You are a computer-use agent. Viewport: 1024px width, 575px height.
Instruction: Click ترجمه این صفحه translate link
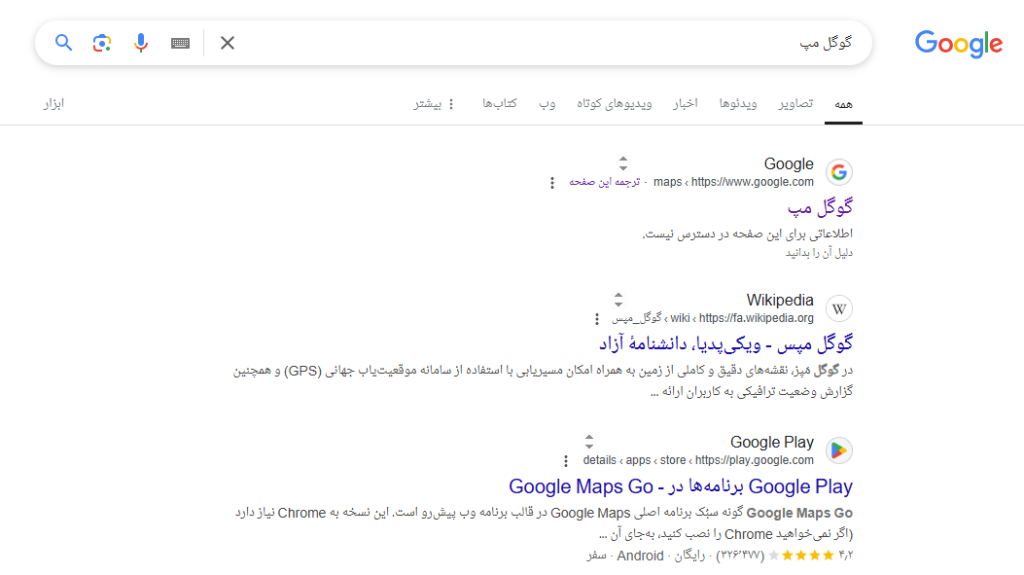point(604,182)
